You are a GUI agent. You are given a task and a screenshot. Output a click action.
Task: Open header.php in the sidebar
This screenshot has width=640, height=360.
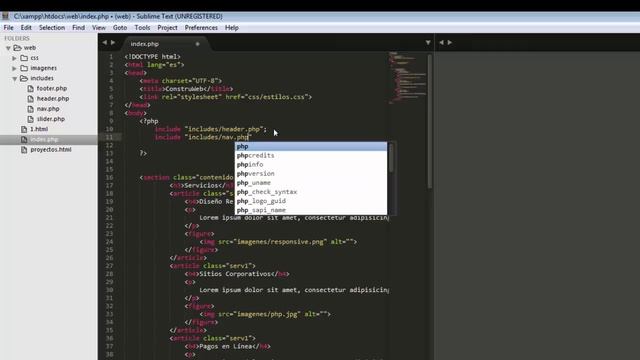53,99
